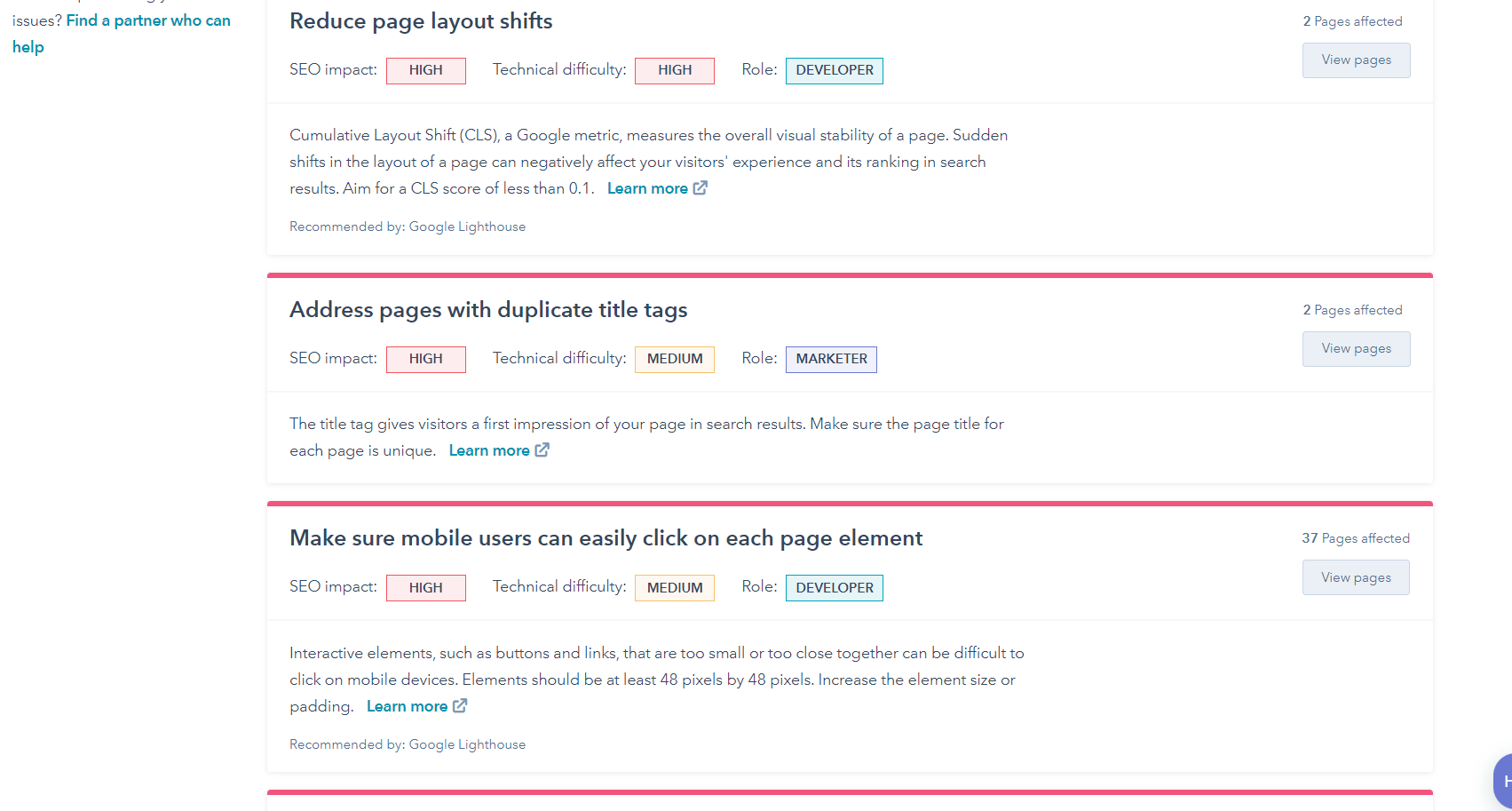Image resolution: width=1512 pixels, height=811 pixels.
Task: Click HIGH SEO impact badge for duplicate titles
Action: click(x=426, y=359)
